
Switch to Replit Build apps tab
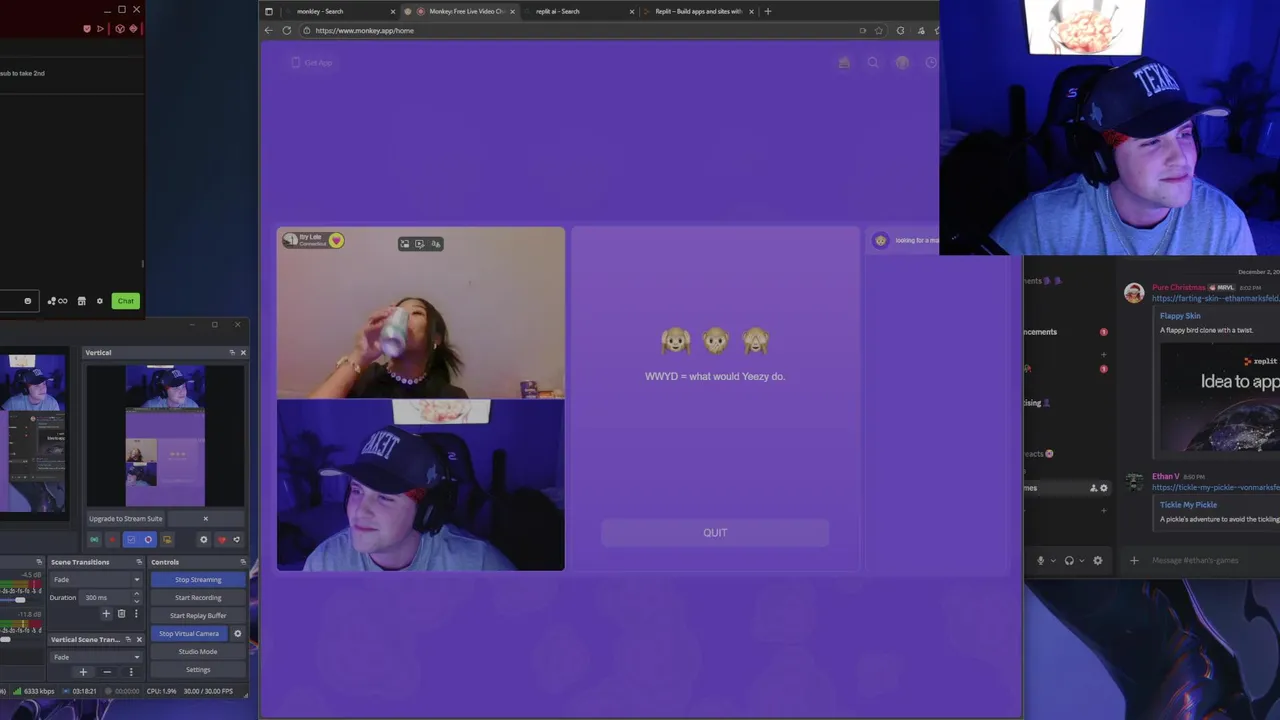coord(700,11)
